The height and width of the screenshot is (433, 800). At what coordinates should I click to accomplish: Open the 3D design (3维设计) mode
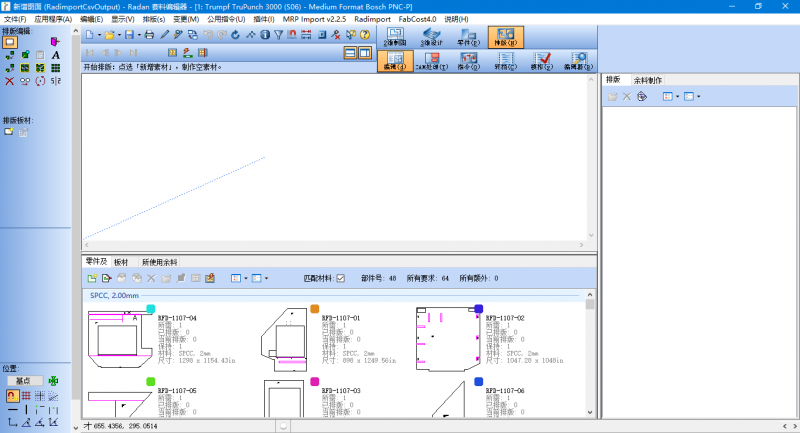tap(431, 37)
